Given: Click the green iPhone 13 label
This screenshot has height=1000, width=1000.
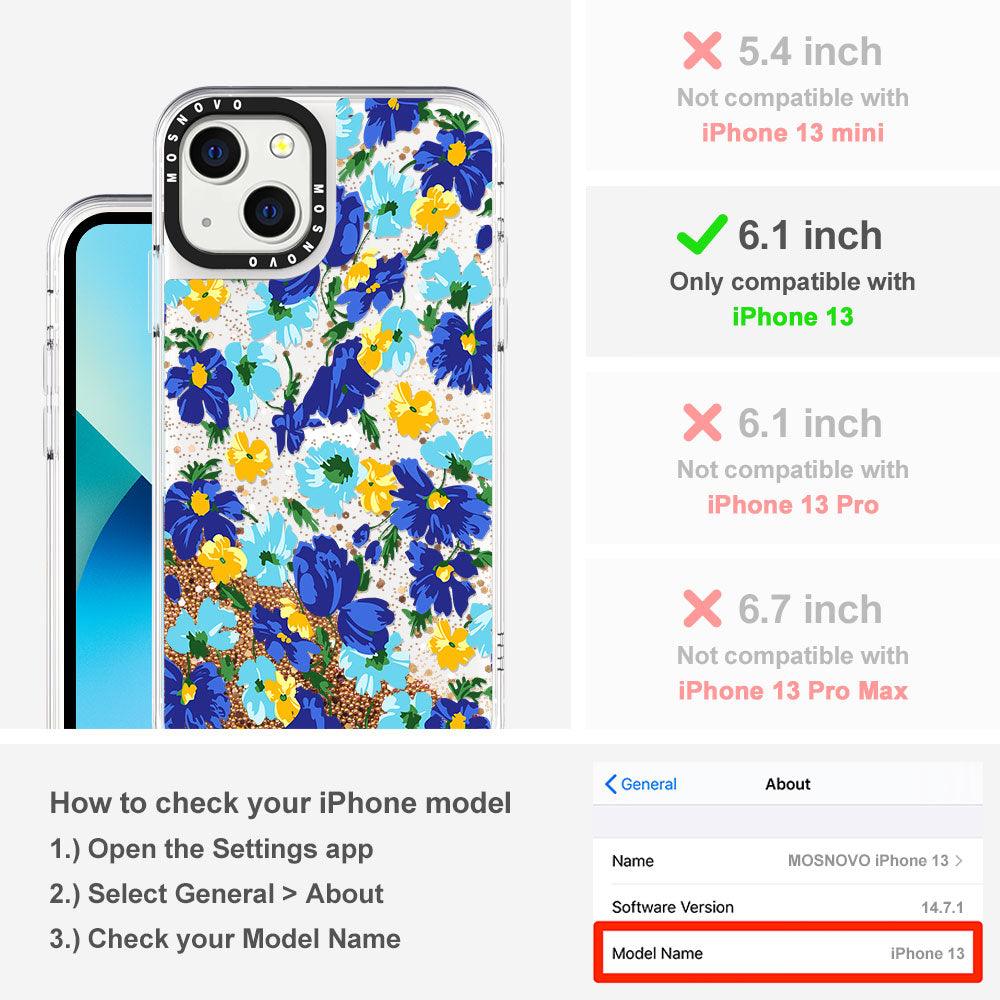Looking at the screenshot, I should coord(793,316).
